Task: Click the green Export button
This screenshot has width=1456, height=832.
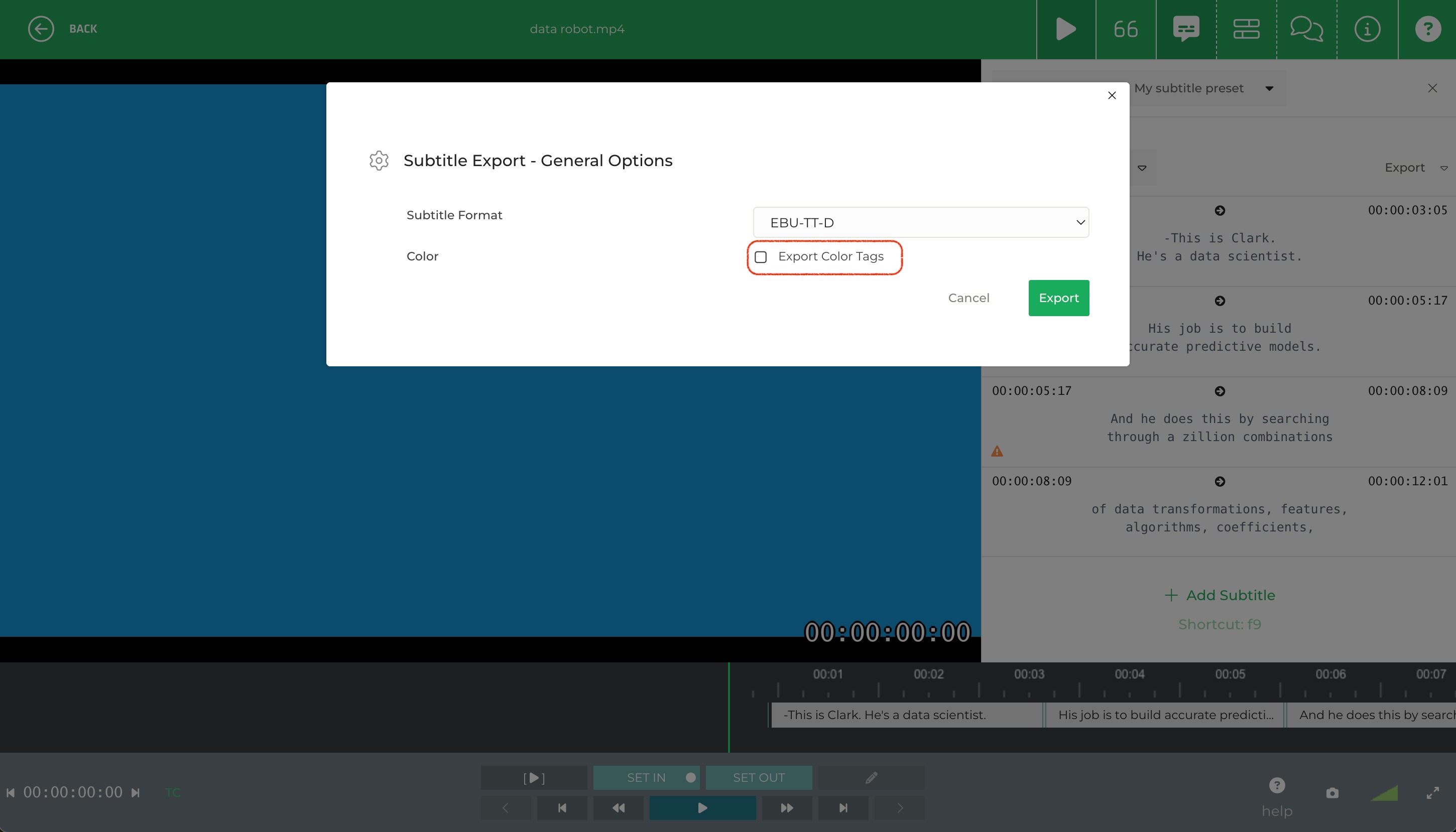Action: click(1059, 298)
